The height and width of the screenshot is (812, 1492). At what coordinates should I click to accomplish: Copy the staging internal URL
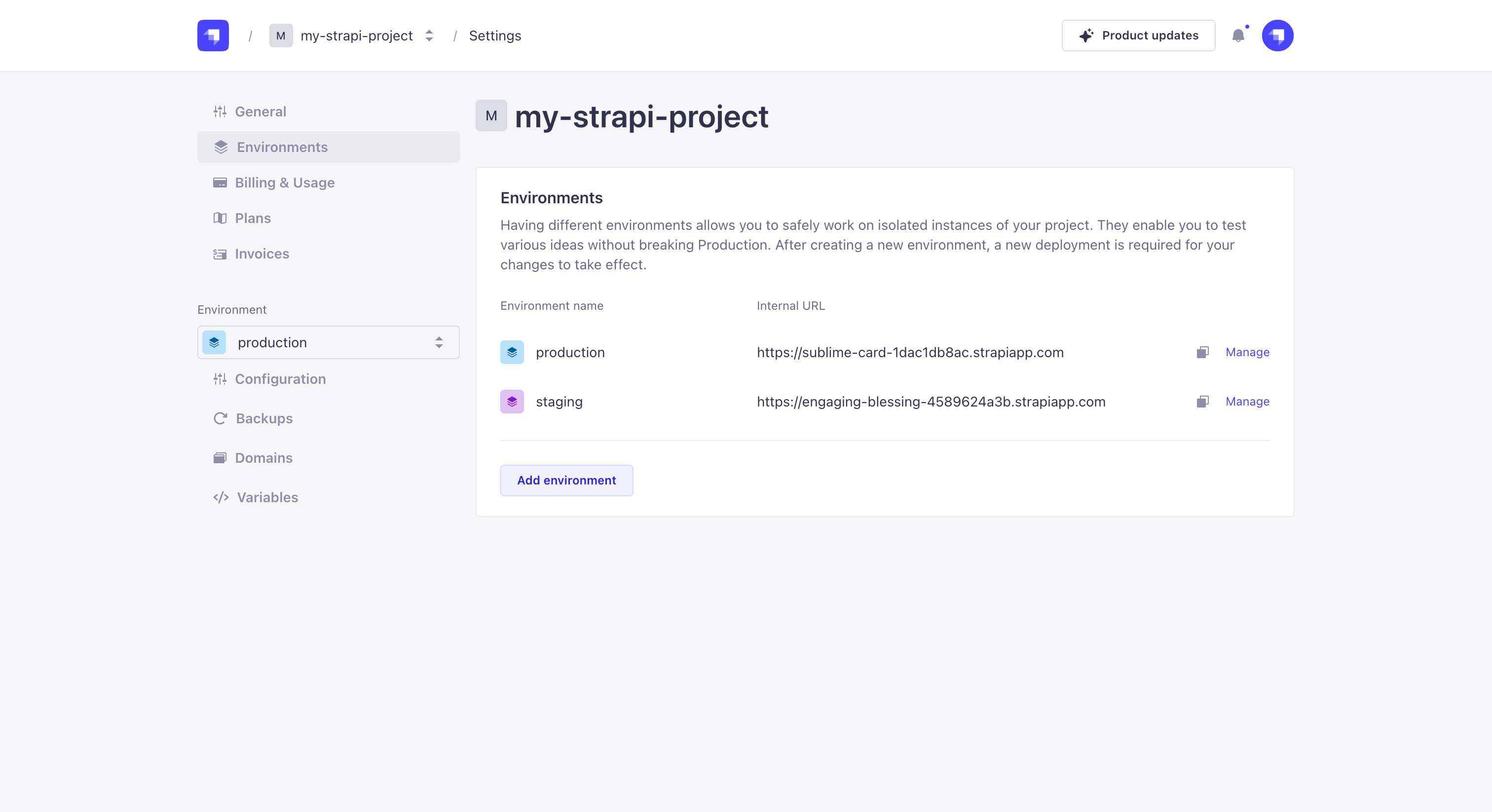point(1202,402)
